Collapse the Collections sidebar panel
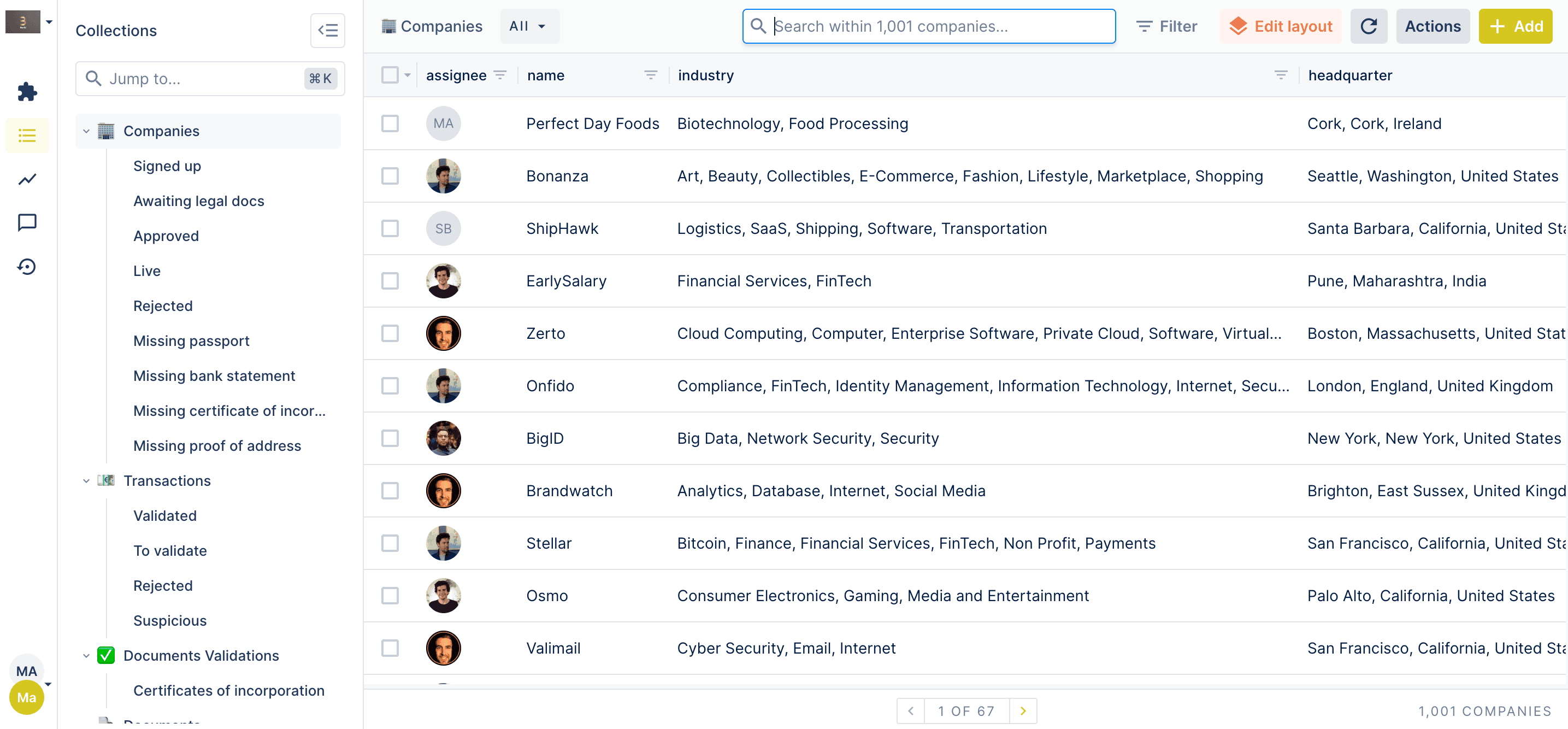The width and height of the screenshot is (1568, 729). [327, 31]
